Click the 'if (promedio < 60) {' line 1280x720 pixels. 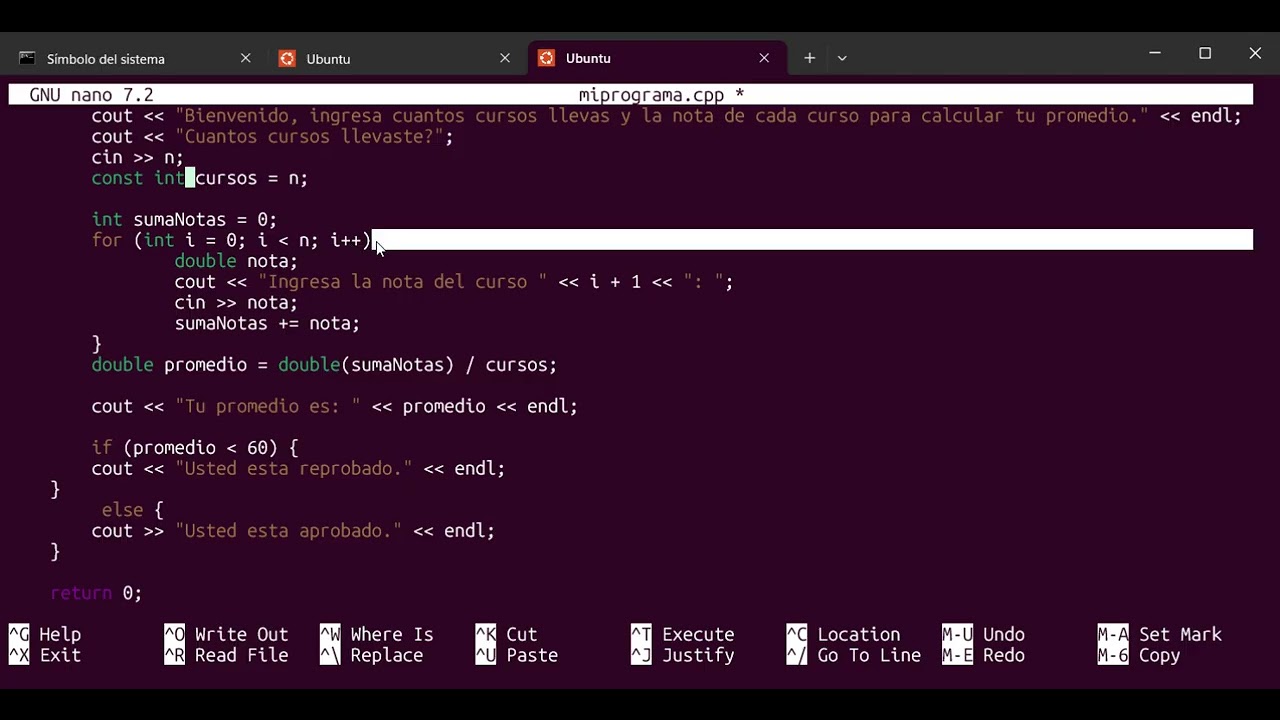[195, 448]
